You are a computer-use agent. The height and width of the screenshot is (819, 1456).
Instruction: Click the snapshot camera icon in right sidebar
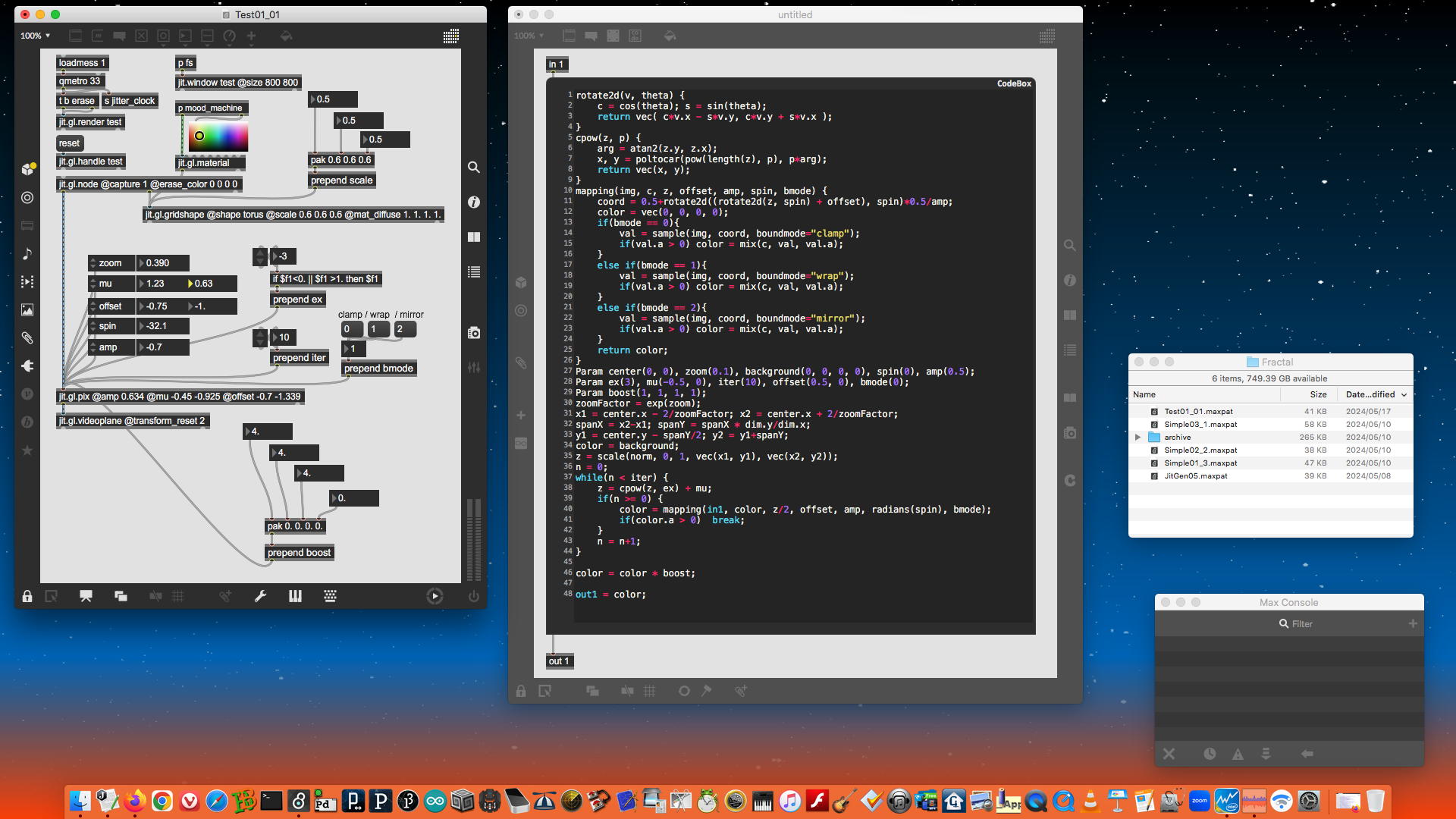click(x=474, y=333)
